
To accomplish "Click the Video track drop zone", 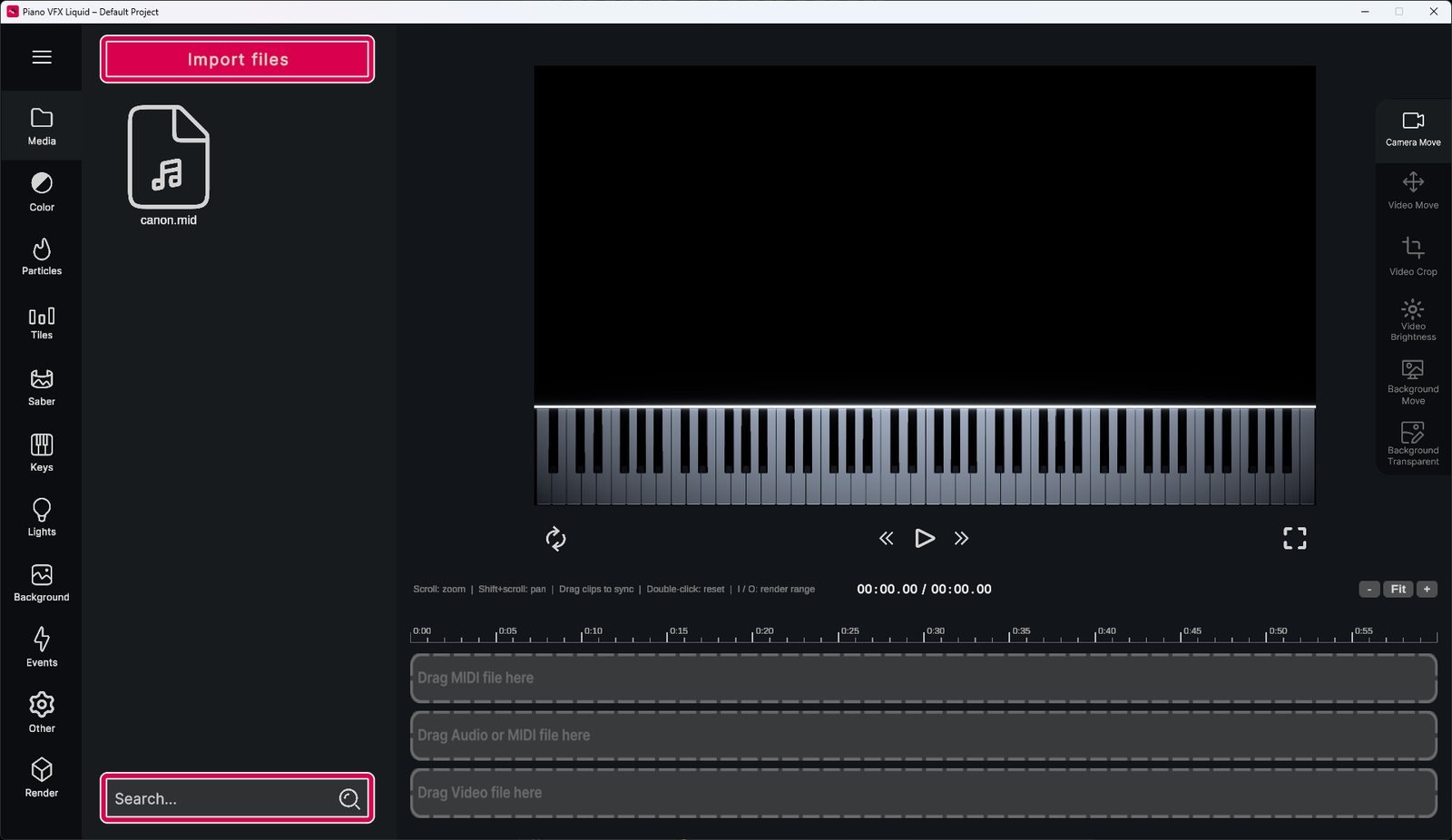I will [x=924, y=793].
